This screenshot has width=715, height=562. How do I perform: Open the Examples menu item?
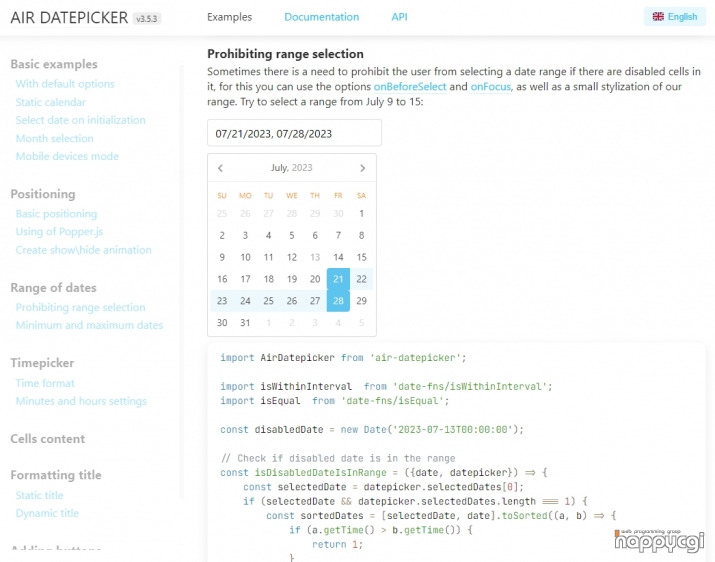[229, 17]
